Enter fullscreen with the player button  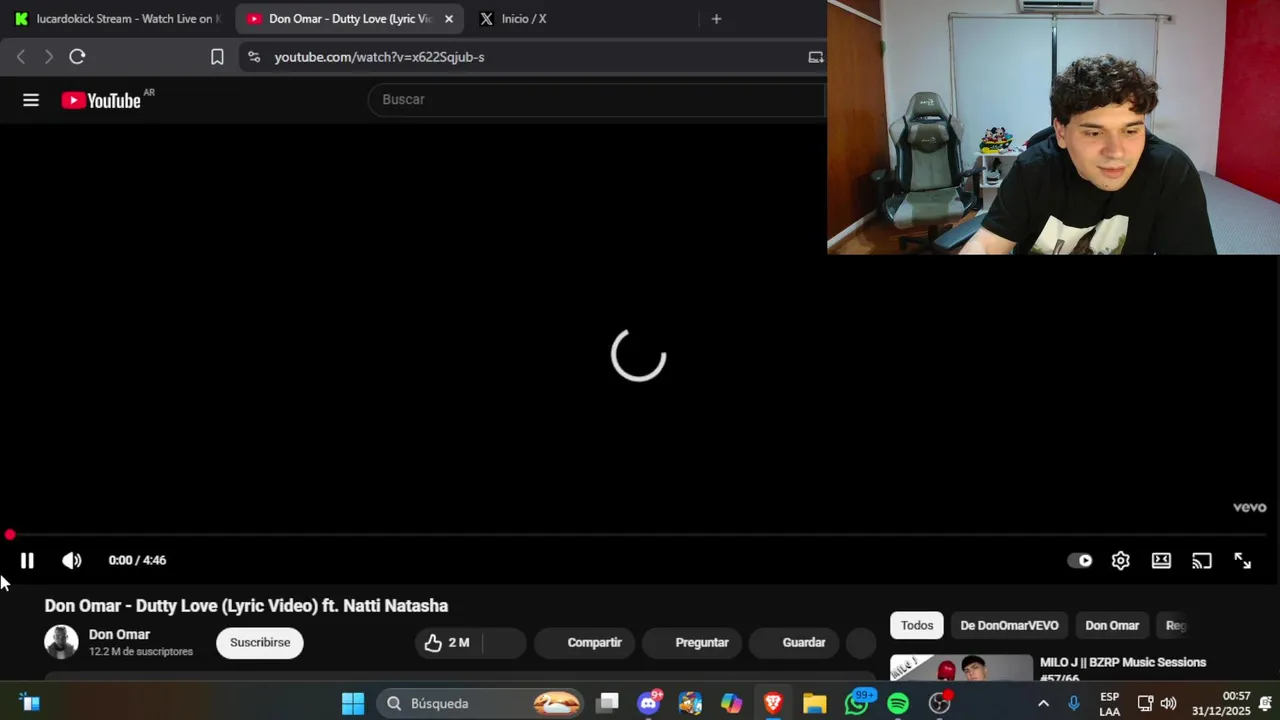click(1242, 561)
